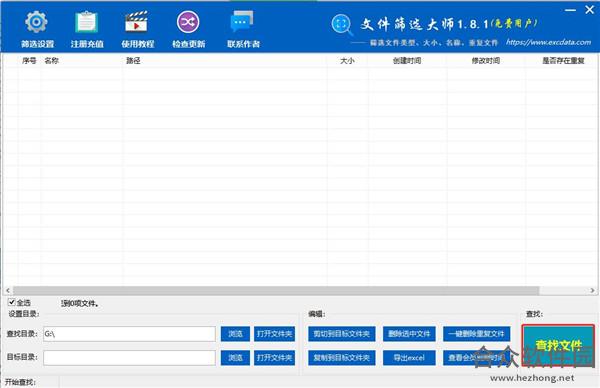
Task: Open the 联系作者 chat bubble icon
Action: pos(242,21)
